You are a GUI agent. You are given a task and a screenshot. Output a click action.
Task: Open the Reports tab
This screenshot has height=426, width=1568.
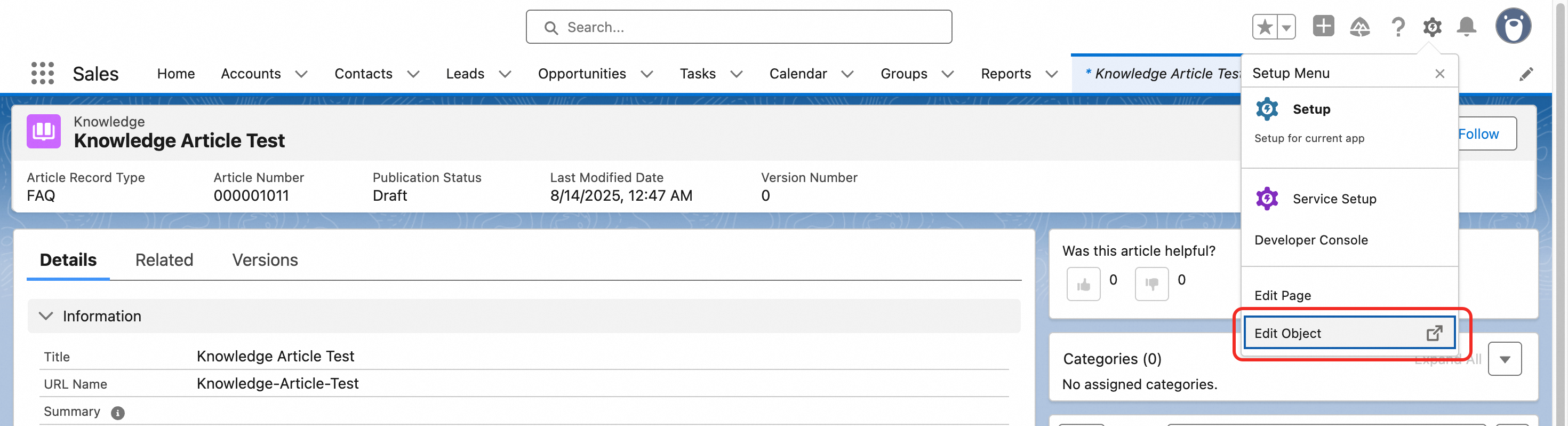coord(1005,74)
